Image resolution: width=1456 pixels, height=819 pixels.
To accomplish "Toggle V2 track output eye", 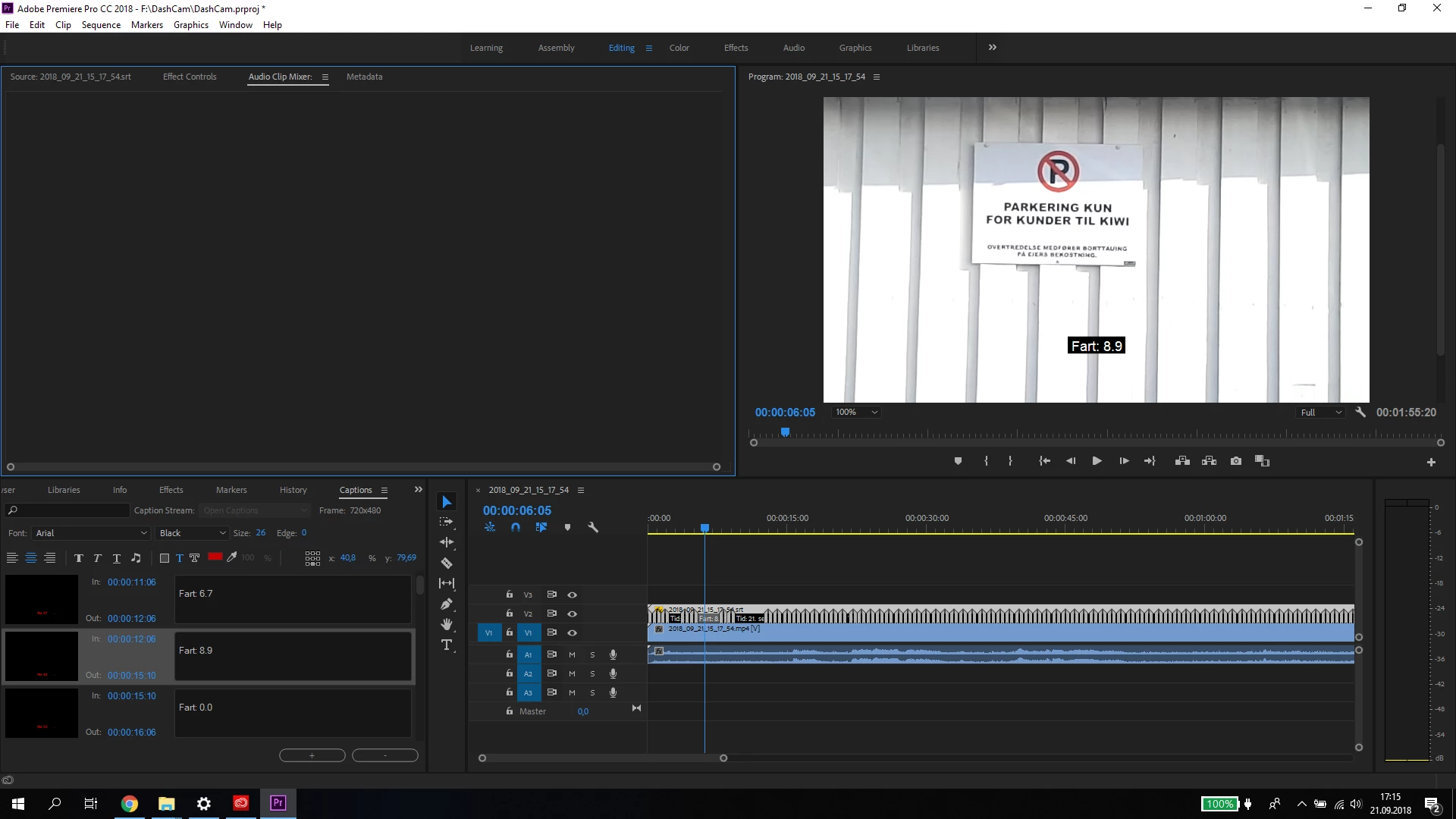I will pos(573,613).
